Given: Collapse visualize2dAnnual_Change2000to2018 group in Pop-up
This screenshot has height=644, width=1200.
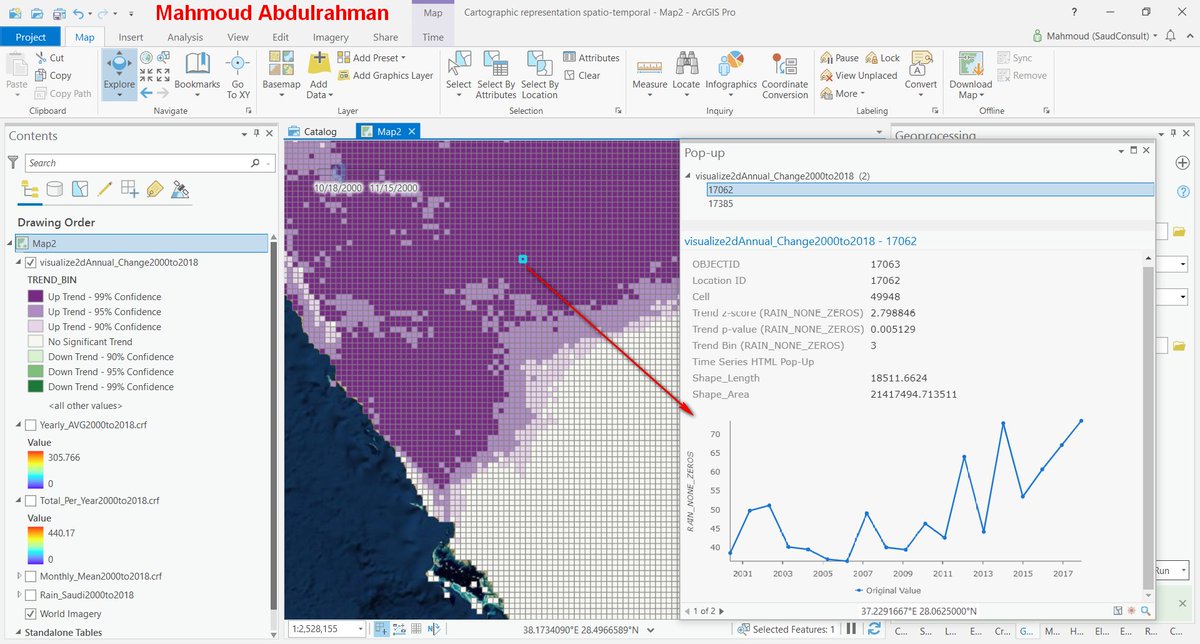Looking at the screenshot, I should [687, 176].
